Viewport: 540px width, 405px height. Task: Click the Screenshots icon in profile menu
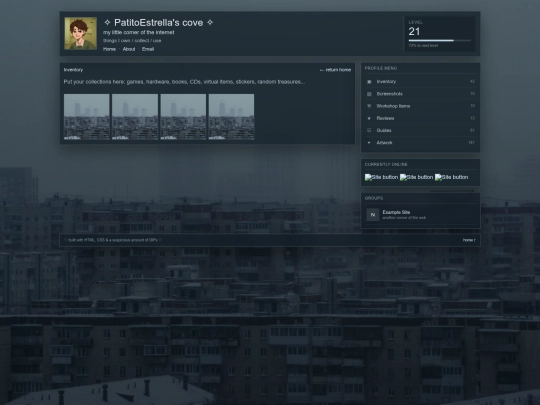(x=369, y=94)
